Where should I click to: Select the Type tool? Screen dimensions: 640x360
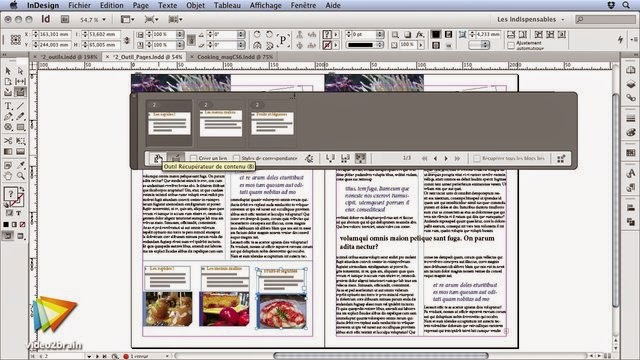[x=8, y=106]
